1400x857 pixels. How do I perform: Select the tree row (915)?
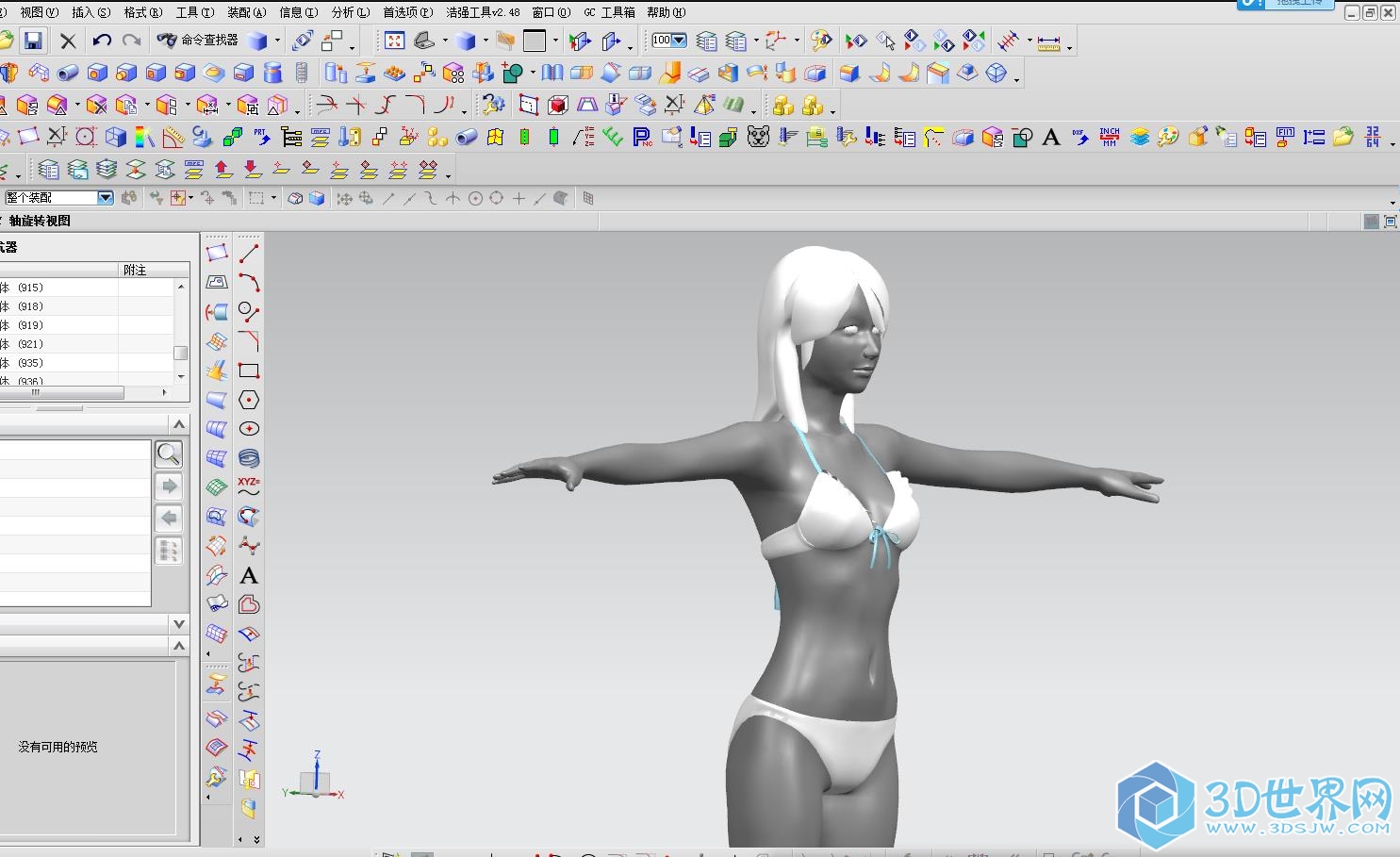(87, 288)
